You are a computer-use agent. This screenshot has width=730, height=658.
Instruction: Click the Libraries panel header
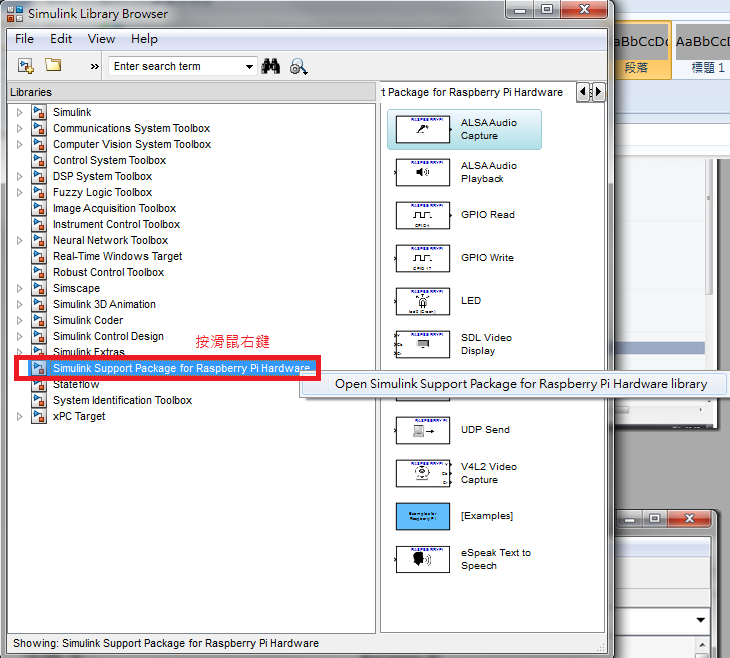pyautogui.click(x=191, y=92)
